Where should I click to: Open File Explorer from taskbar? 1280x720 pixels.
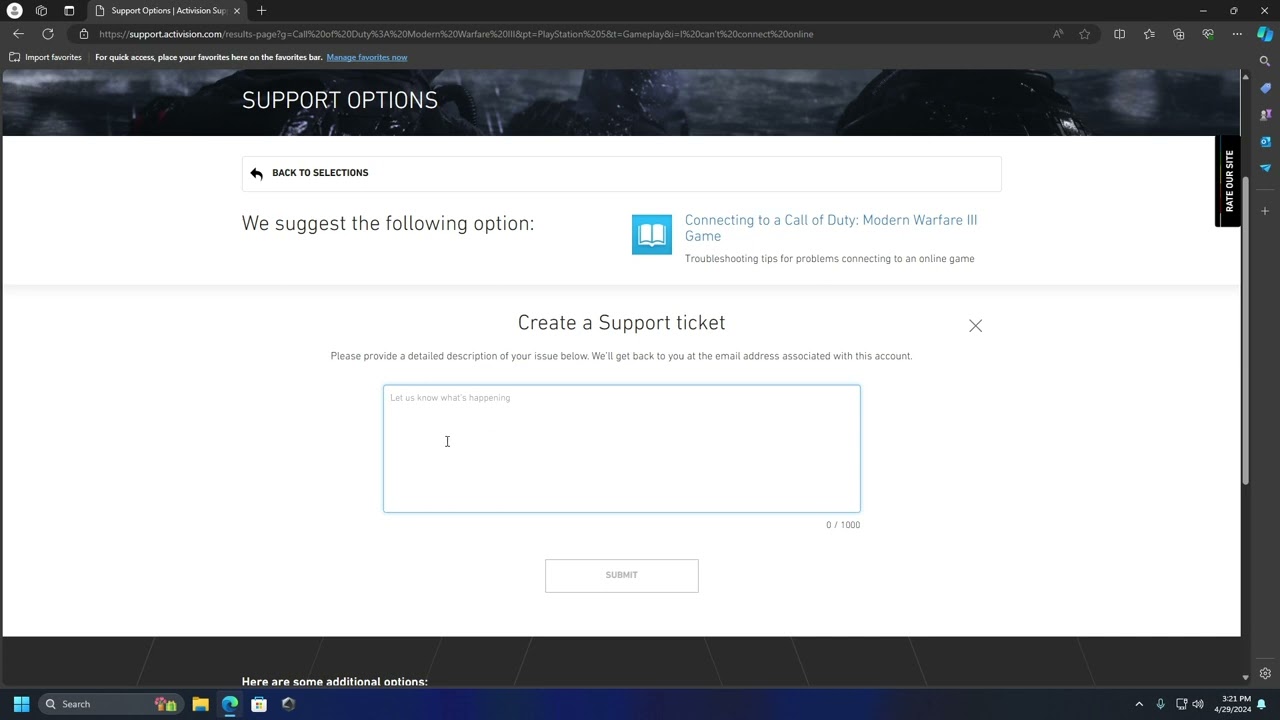(200, 704)
